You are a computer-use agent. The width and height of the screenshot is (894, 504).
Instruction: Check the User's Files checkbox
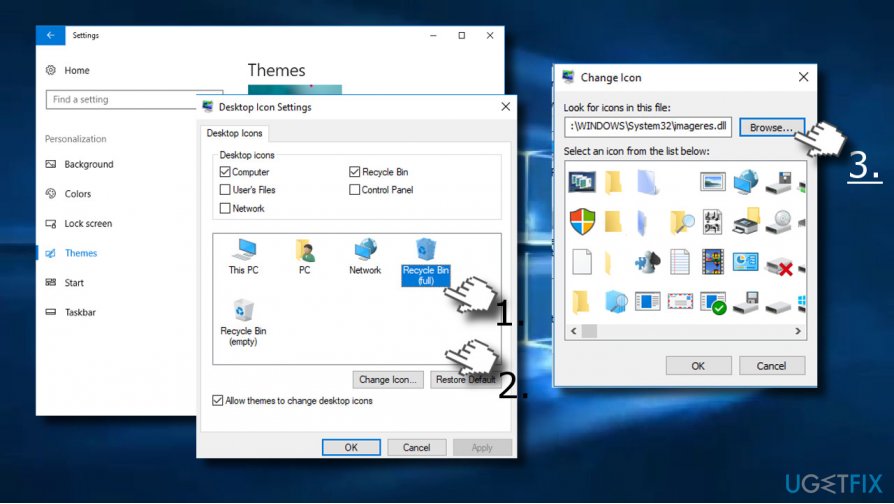pos(225,189)
